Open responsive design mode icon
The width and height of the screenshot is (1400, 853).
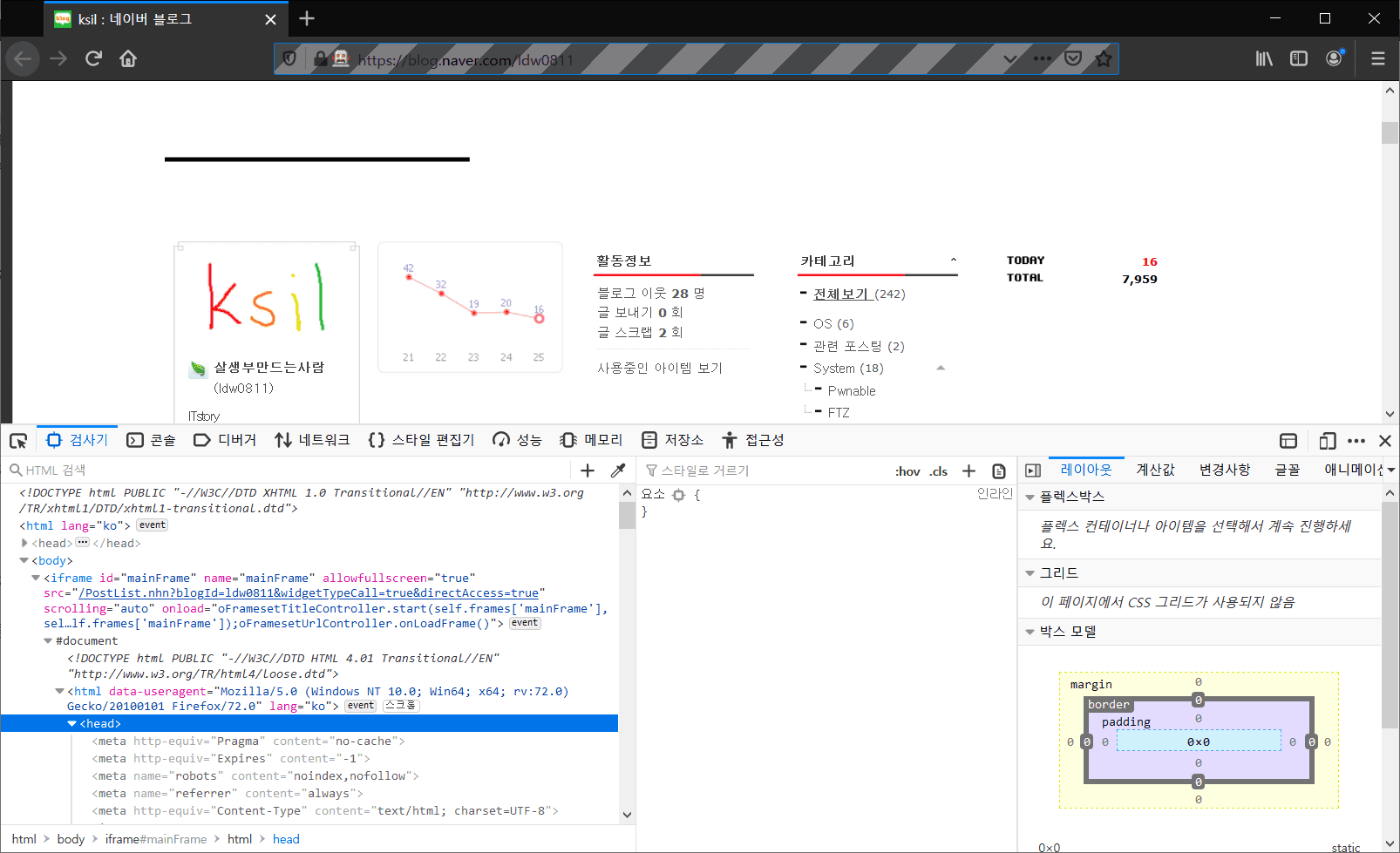point(1327,441)
